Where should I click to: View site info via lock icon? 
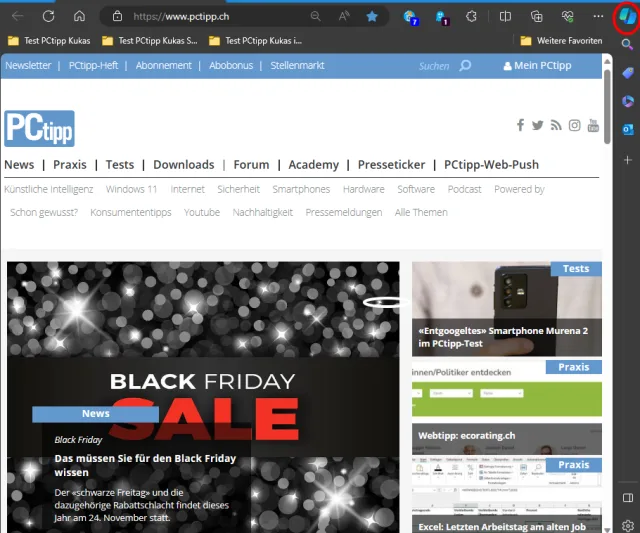tap(117, 16)
